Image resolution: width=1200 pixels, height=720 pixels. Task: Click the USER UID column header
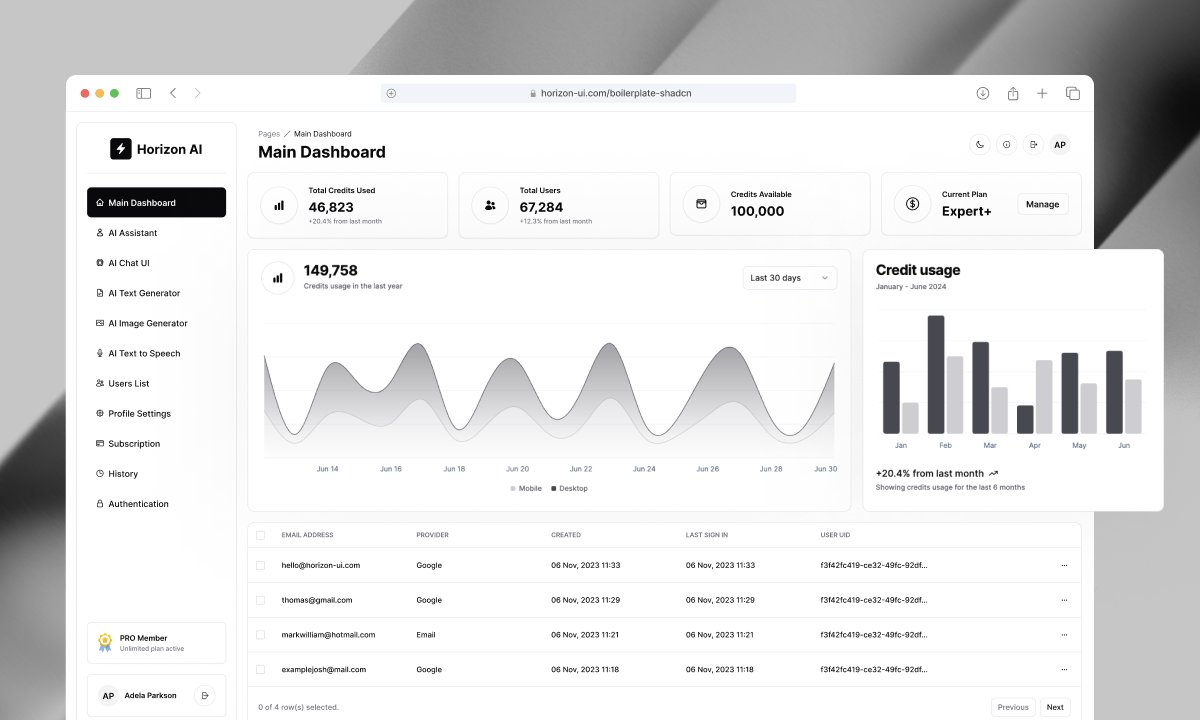pyautogui.click(x=835, y=535)
